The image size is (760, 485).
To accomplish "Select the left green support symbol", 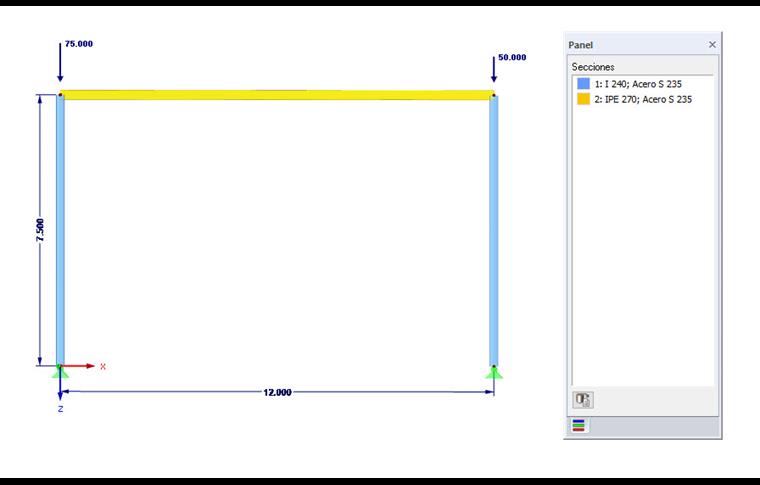I will [60, 372].
